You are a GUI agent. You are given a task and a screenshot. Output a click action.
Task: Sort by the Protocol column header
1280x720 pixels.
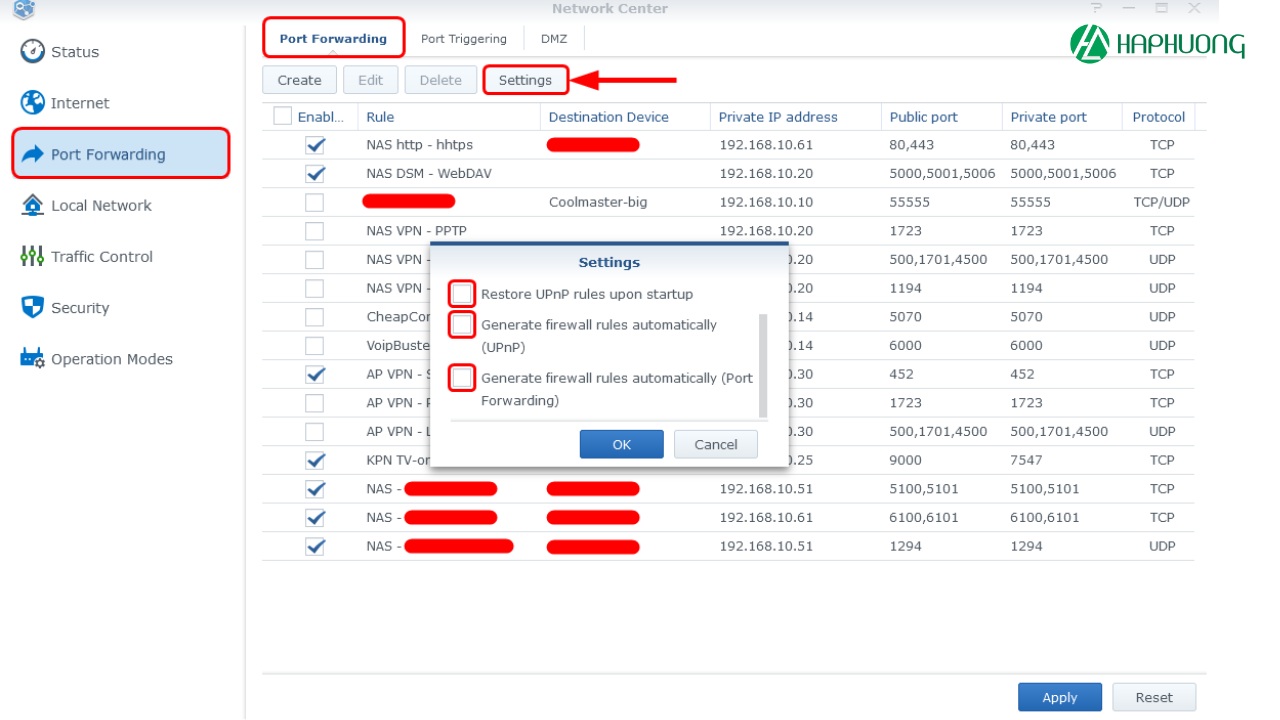pyautogui.click(x=1158, y=117)
